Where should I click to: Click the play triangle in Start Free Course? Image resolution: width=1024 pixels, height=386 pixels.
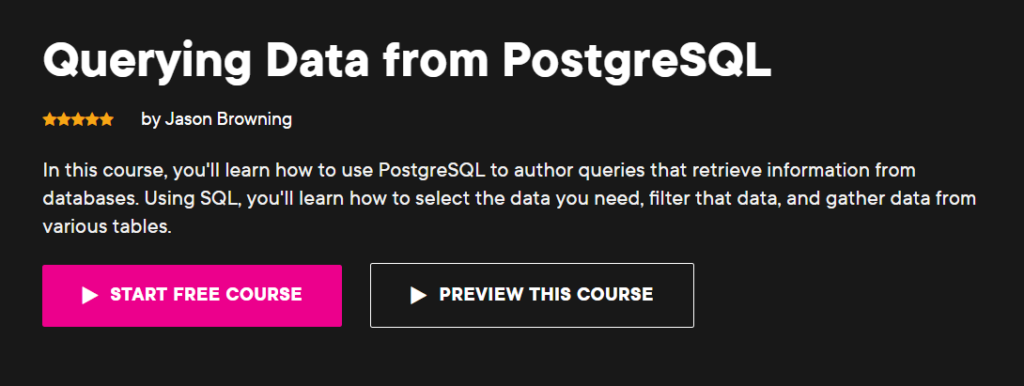pos(89,295)
